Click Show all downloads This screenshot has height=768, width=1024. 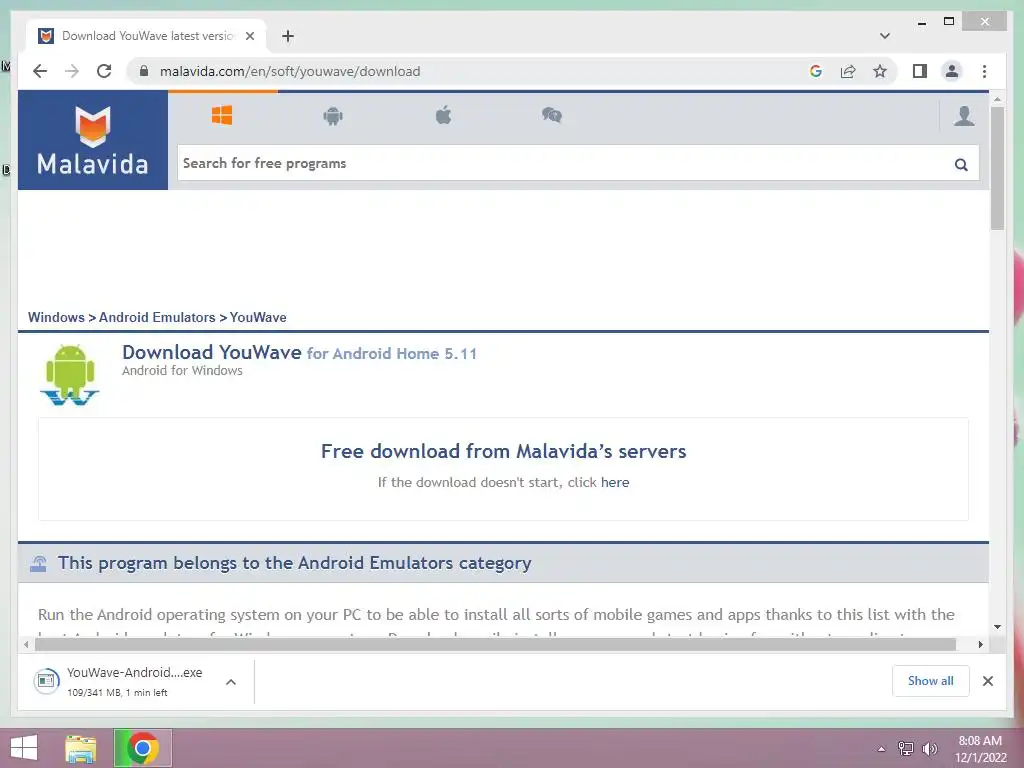click(931, 681)
